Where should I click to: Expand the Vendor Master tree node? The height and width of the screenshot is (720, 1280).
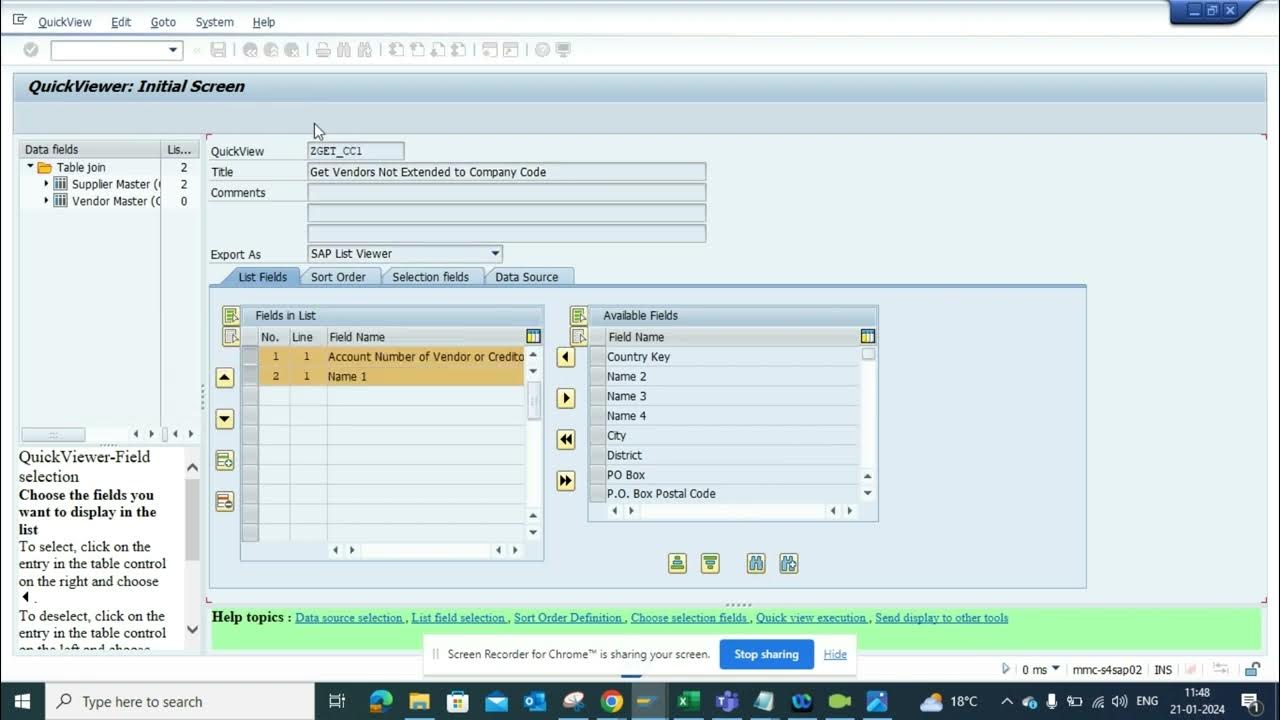pos(46,201)
